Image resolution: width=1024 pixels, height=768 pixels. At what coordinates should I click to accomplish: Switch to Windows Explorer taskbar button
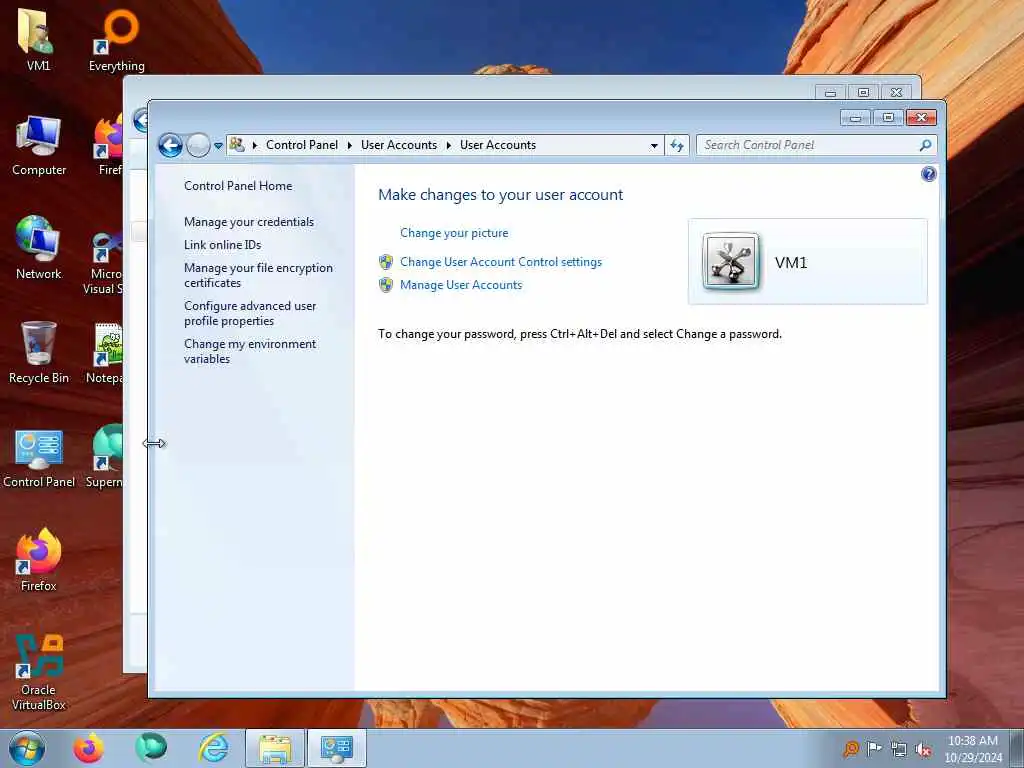pyautogui.click(x=275, y=748)
